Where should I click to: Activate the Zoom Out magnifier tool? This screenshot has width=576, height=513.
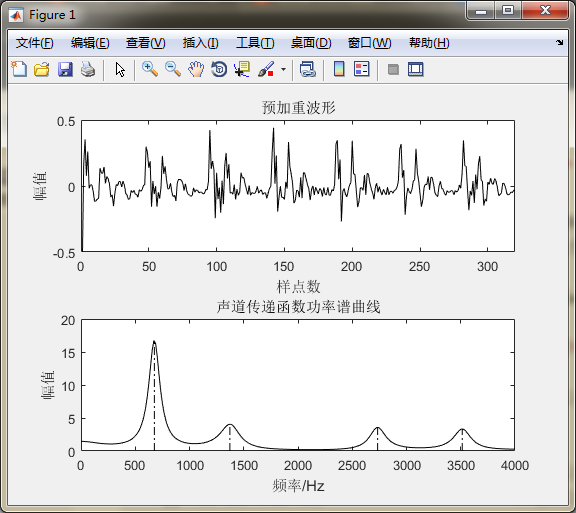coord(173,69)
